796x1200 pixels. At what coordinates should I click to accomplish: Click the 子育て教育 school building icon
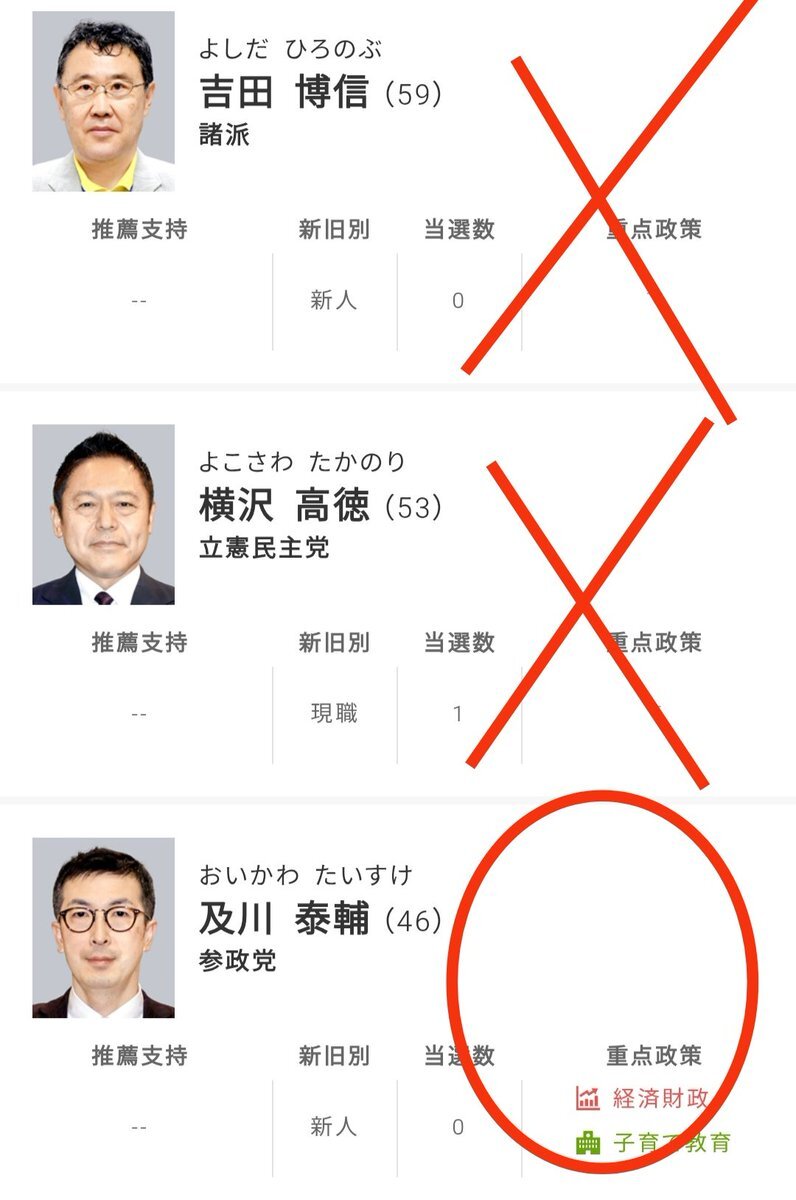click(x=588, y=1142)
